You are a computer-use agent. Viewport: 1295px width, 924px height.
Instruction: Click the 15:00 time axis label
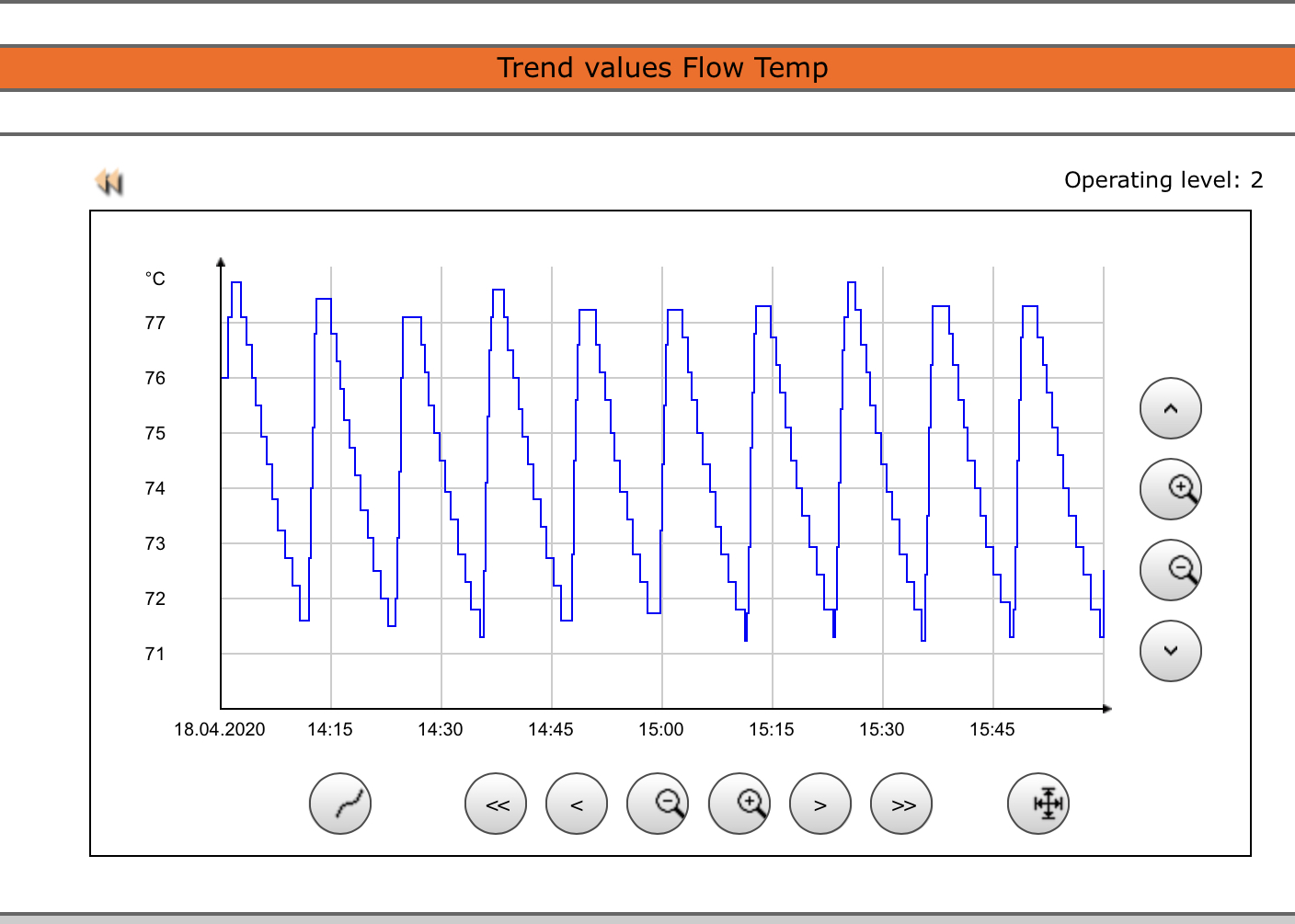coord(661,730)
